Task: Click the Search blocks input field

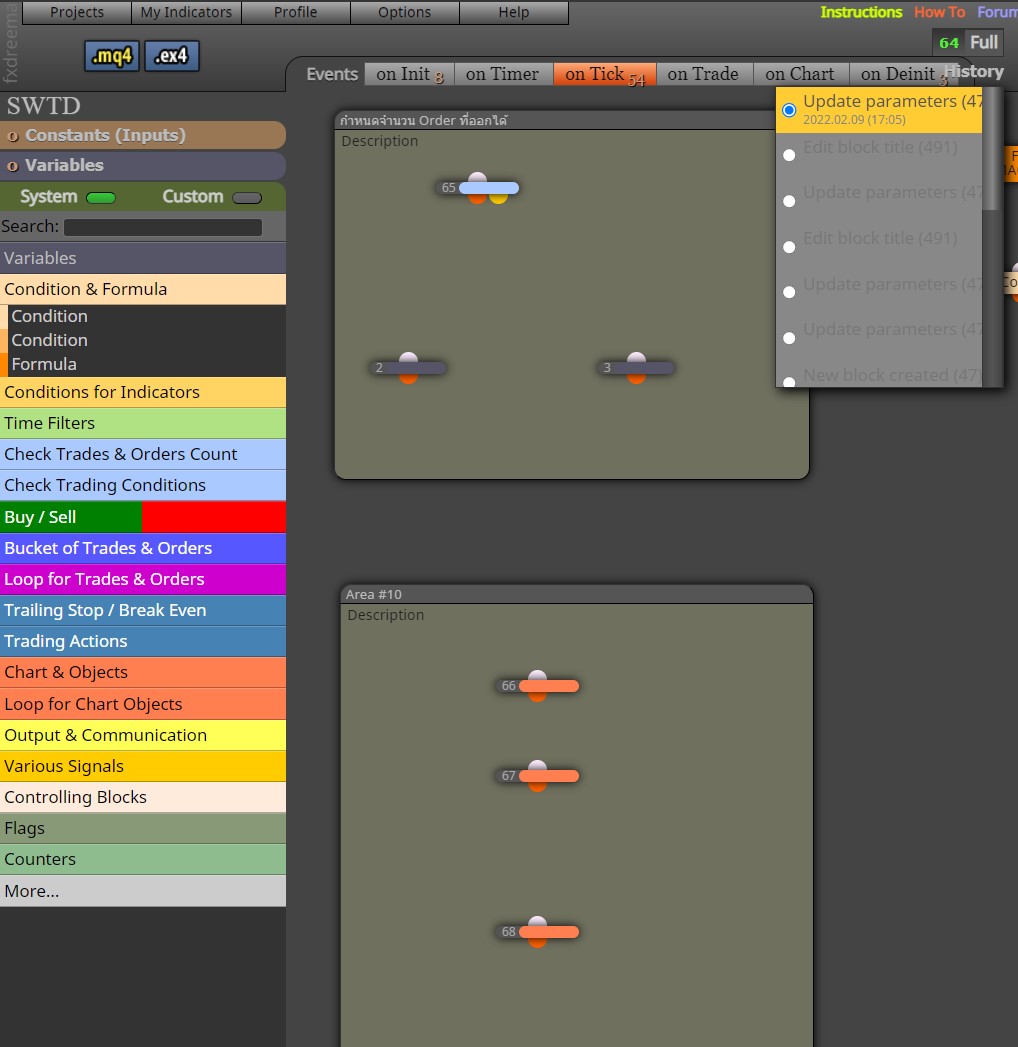Action: pyautogui.click(x=163, y=227)
